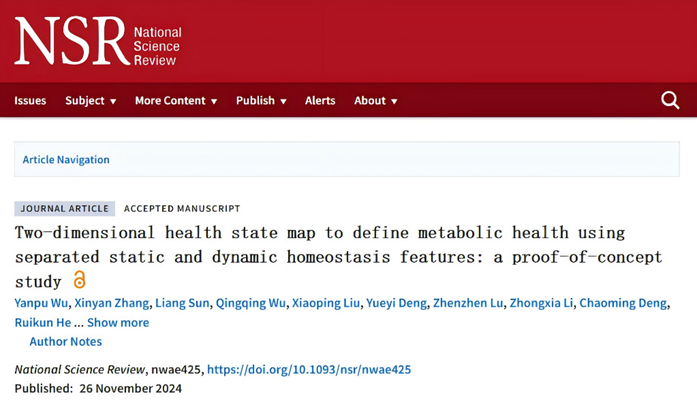
Task: Click the search magnifier icon
Action: 670,100
